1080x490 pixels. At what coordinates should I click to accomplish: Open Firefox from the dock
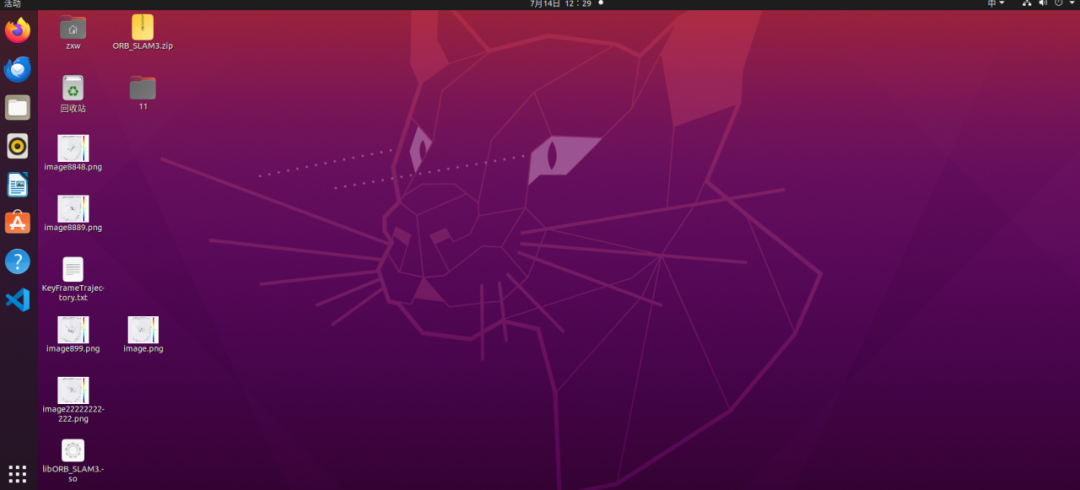point(18,31)
